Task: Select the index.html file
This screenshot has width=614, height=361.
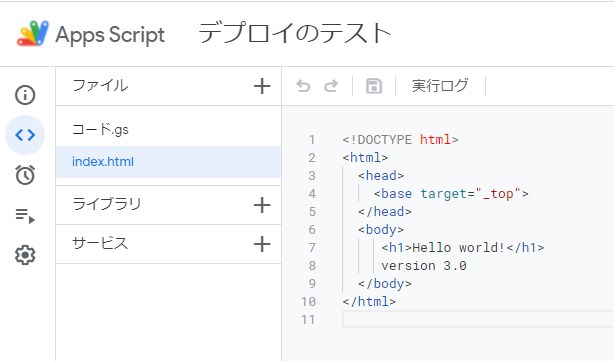Action: coord(168,162)
